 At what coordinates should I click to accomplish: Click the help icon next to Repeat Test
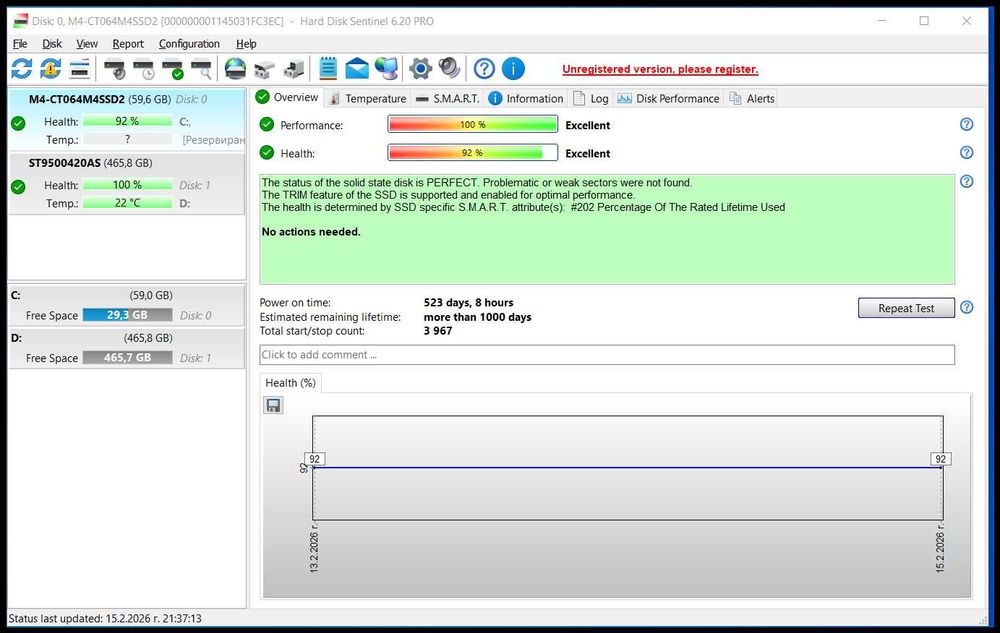(967, 307)
